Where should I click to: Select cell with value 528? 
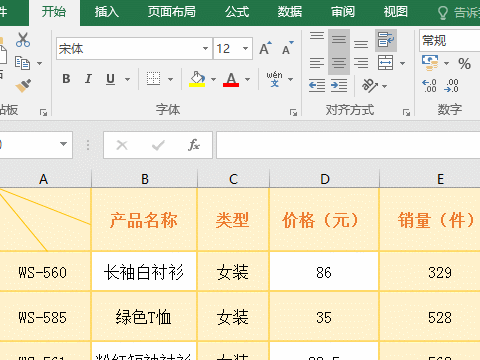pyautogui.click(x=430, y=317)
